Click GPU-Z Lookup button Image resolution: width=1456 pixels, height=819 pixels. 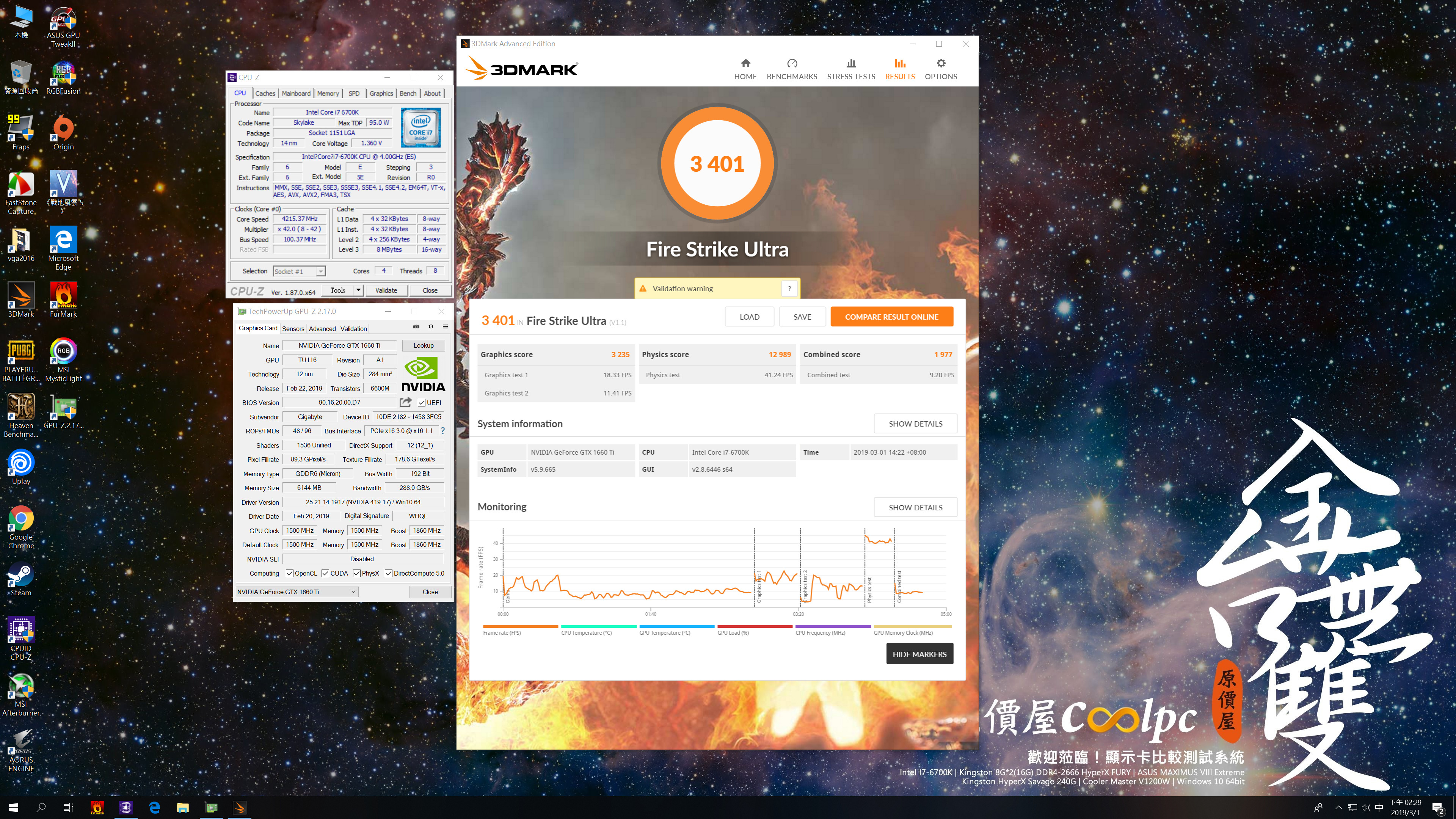tap(424, 345)
